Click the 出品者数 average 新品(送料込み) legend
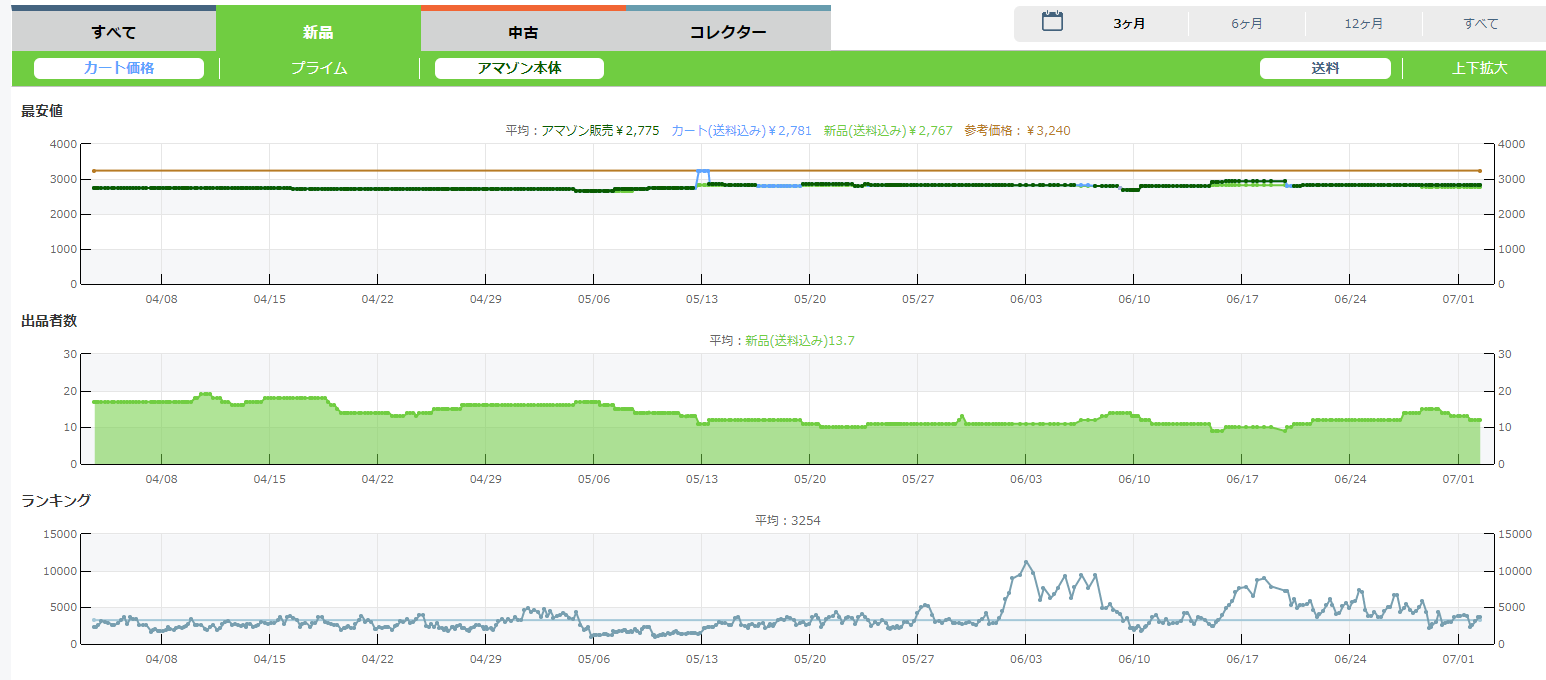The image size is (1546, 680). (799, 340)
